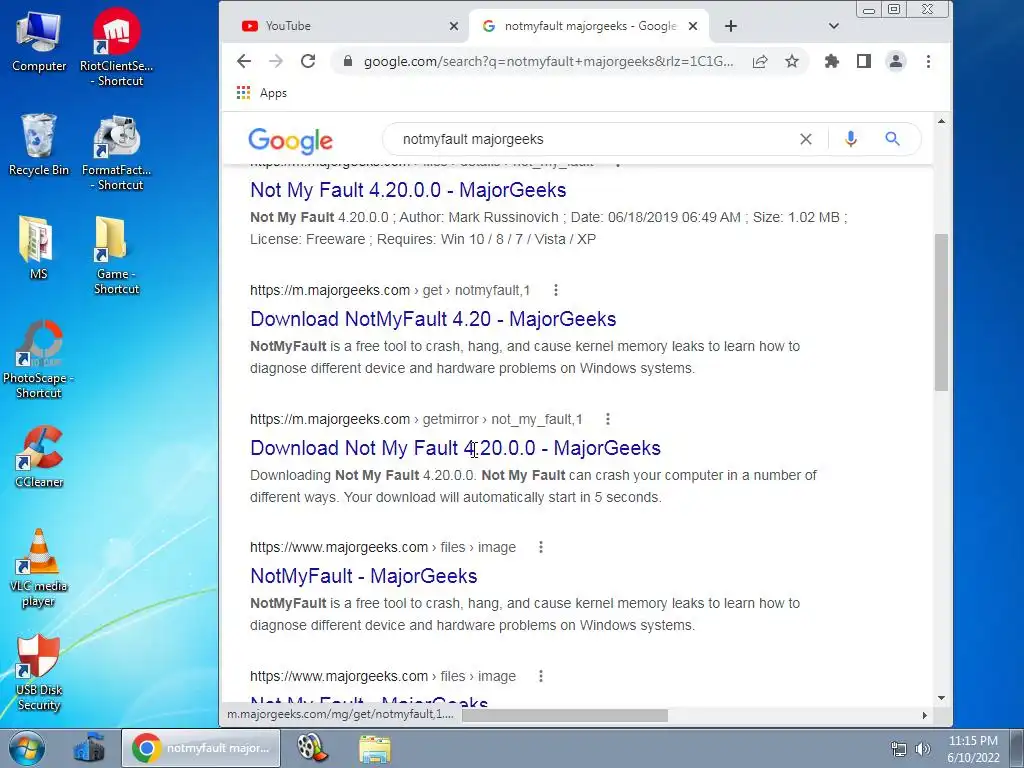
Task: Select the PhotoScape shortcut icon
Action: tap(39, 359)
